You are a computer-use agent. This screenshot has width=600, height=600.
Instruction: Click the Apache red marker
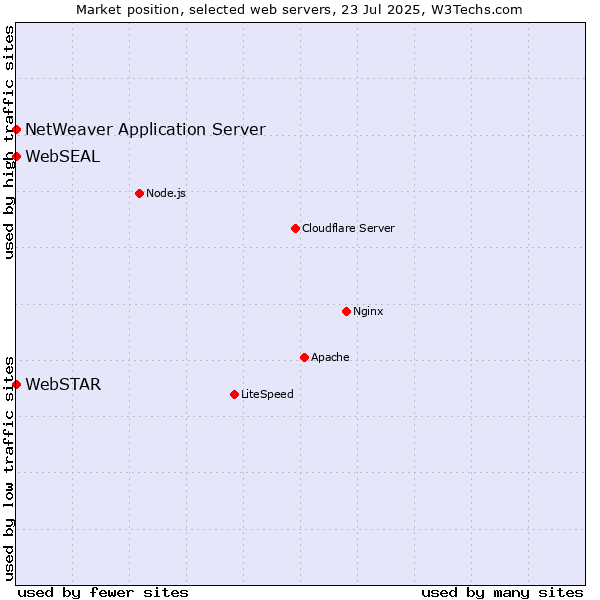click(304, 357)
